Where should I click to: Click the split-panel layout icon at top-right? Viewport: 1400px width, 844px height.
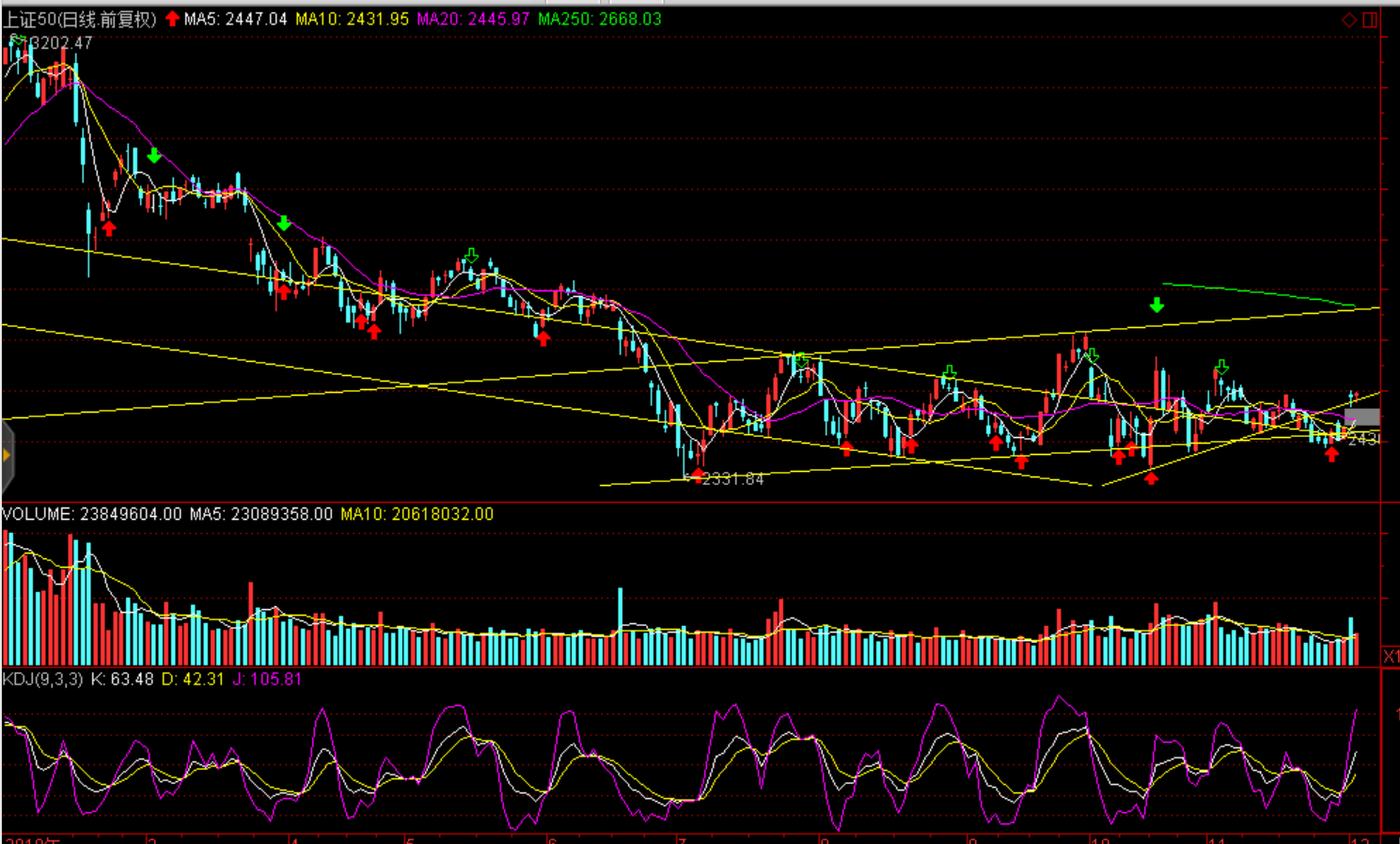[x=1370, y=20]
